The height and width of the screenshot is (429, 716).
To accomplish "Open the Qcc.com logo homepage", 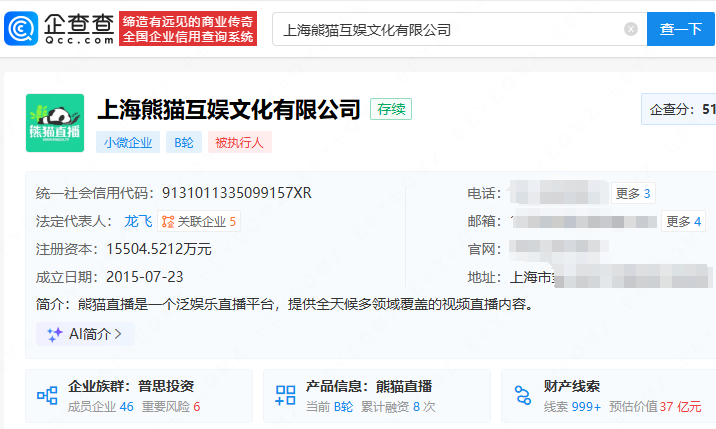I will pyautogui.click(x=59, y=29).
